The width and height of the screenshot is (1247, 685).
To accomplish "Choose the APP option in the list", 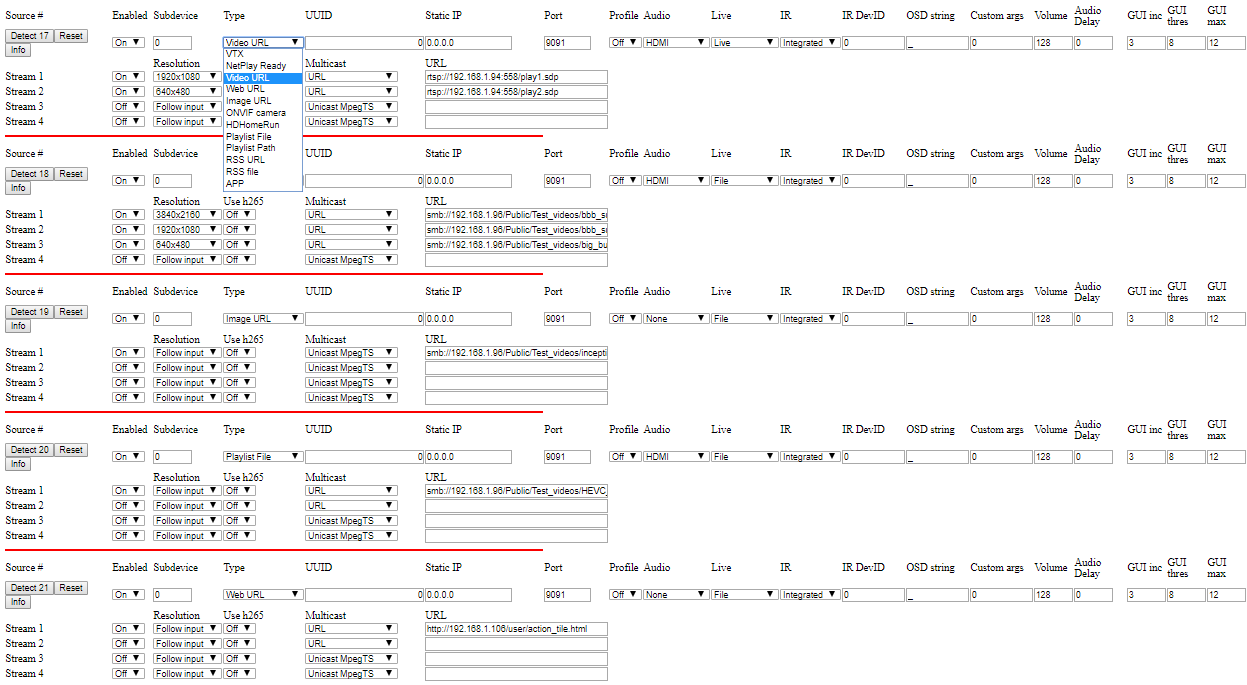I will [235, 183].
